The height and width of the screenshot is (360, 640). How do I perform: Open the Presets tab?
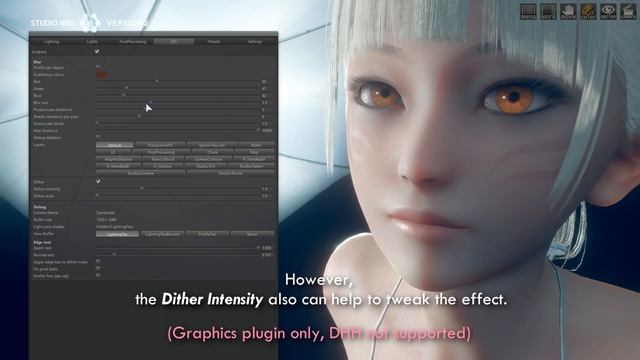coord(214,42)
